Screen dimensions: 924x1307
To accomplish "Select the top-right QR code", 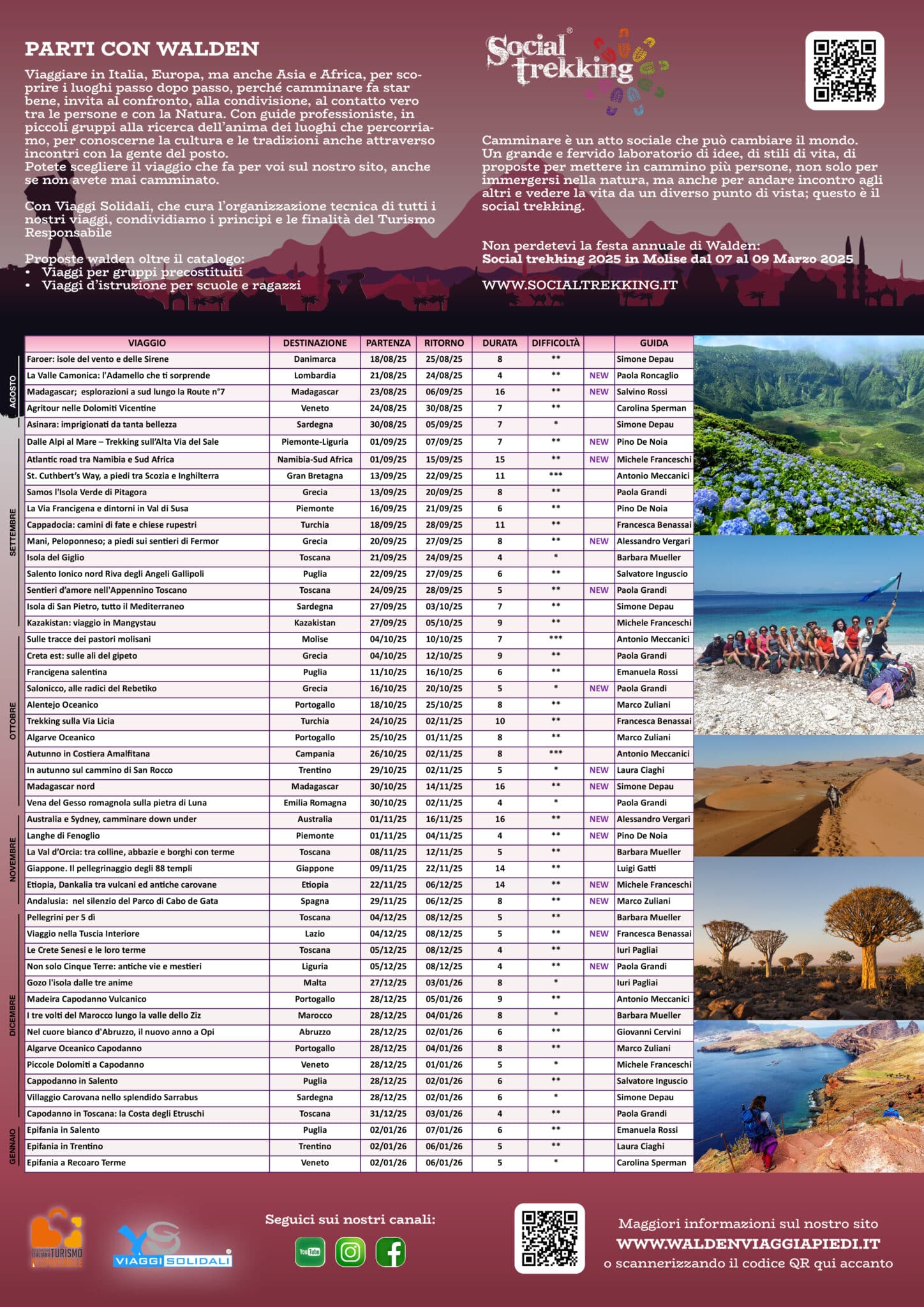I will [x=844, y=71].
